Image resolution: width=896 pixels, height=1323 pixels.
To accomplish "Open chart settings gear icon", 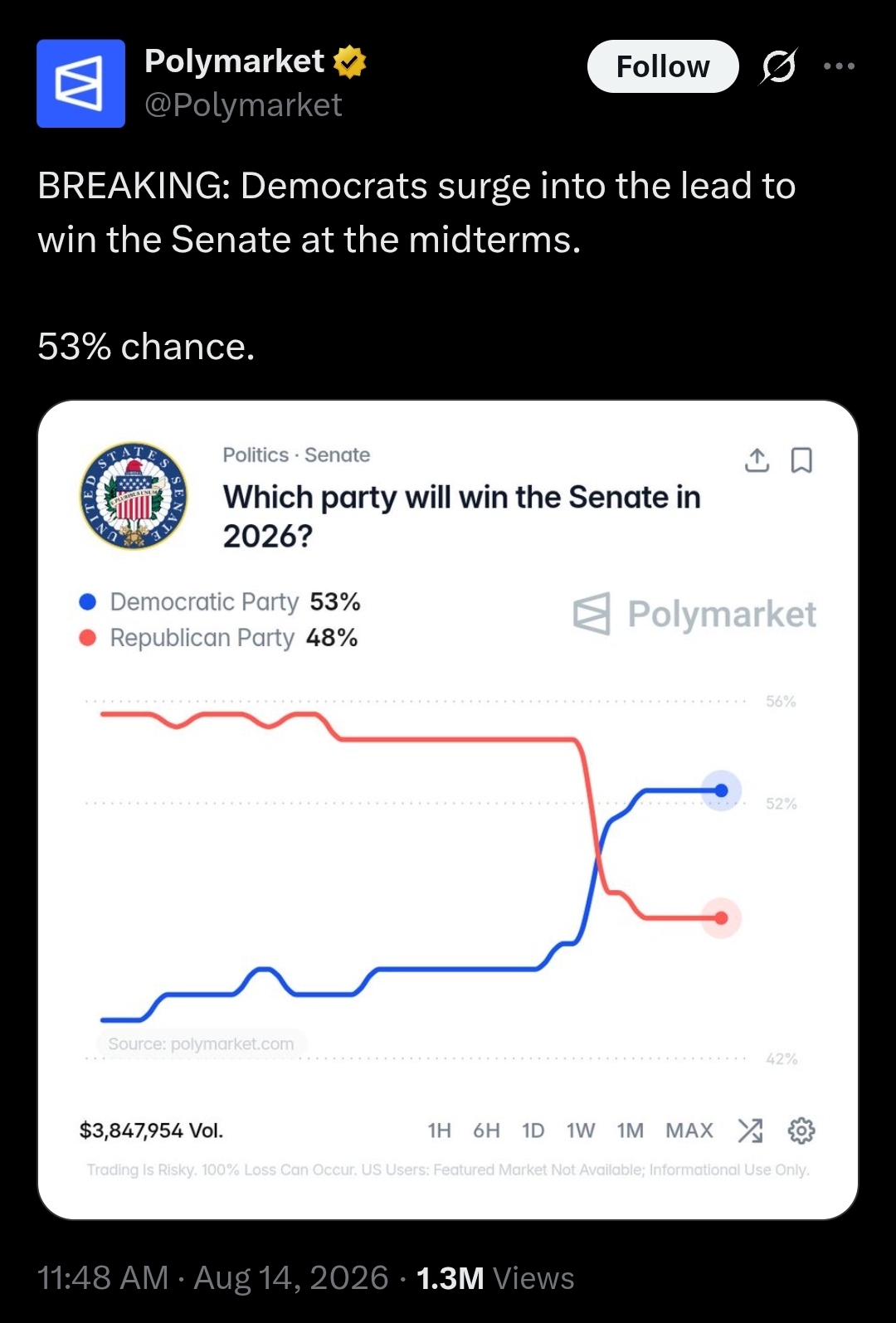I will point(801,1130).
